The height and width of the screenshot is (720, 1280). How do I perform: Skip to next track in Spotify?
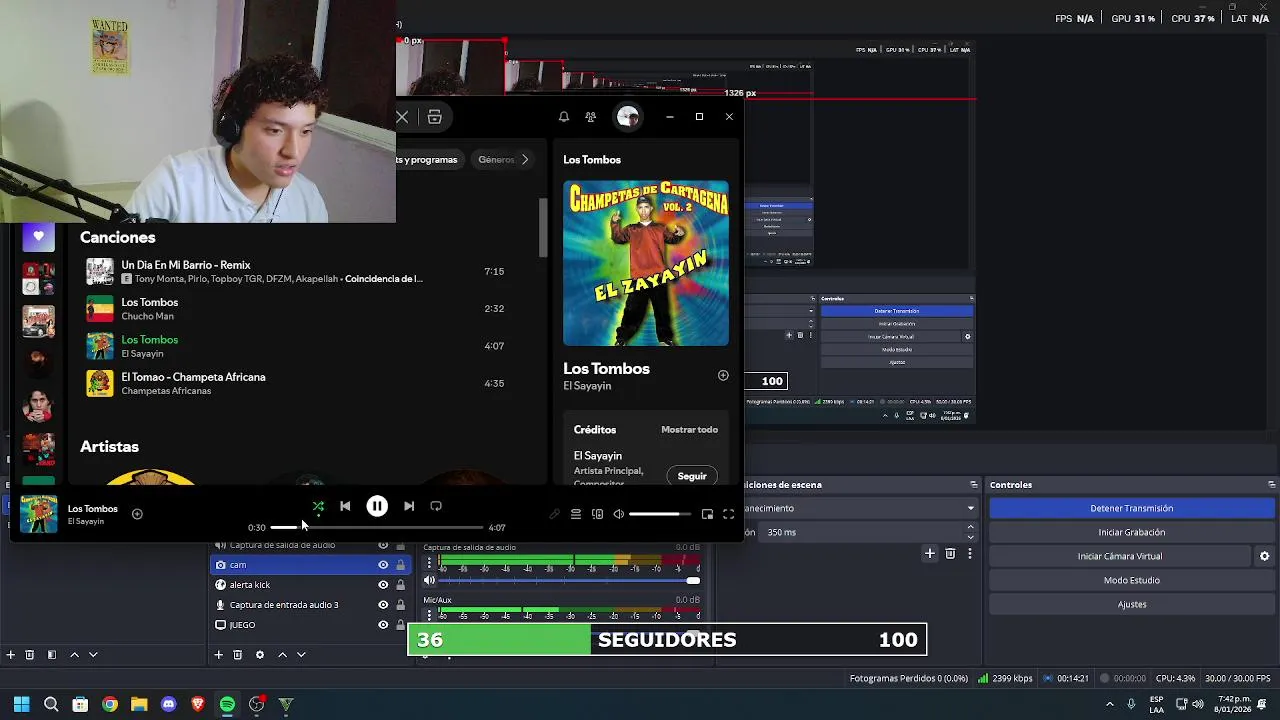pyautogui.click(x=409, y=507)
